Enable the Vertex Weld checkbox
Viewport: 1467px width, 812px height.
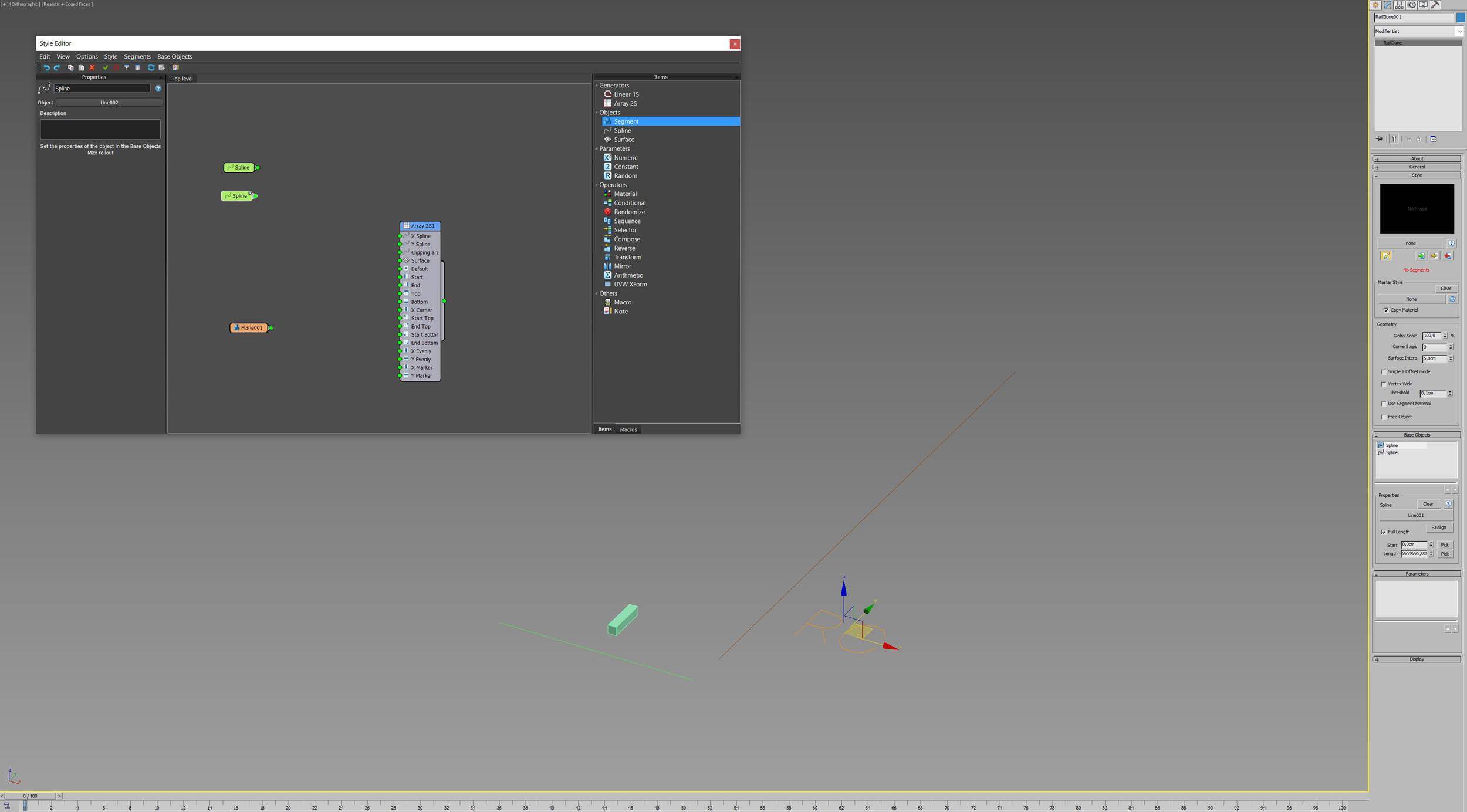pyautogui.click(x=1384, y=384)
